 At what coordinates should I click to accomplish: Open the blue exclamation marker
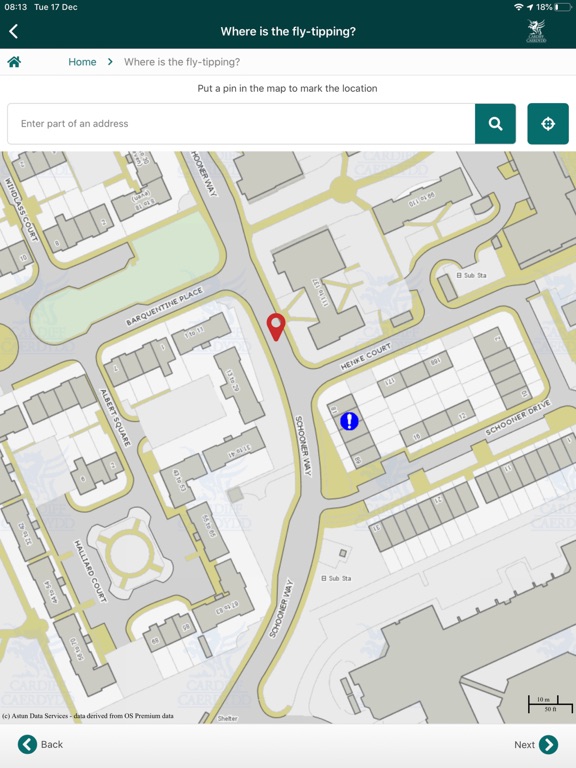point(349,421)
